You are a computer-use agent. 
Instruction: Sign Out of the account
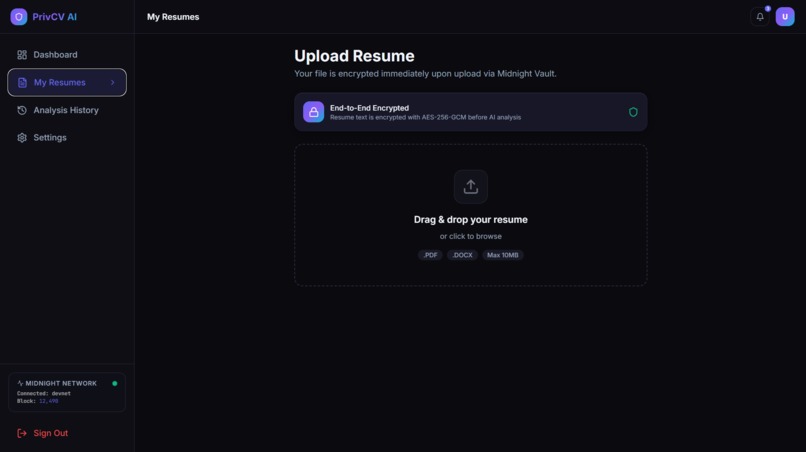coord(43,433)
